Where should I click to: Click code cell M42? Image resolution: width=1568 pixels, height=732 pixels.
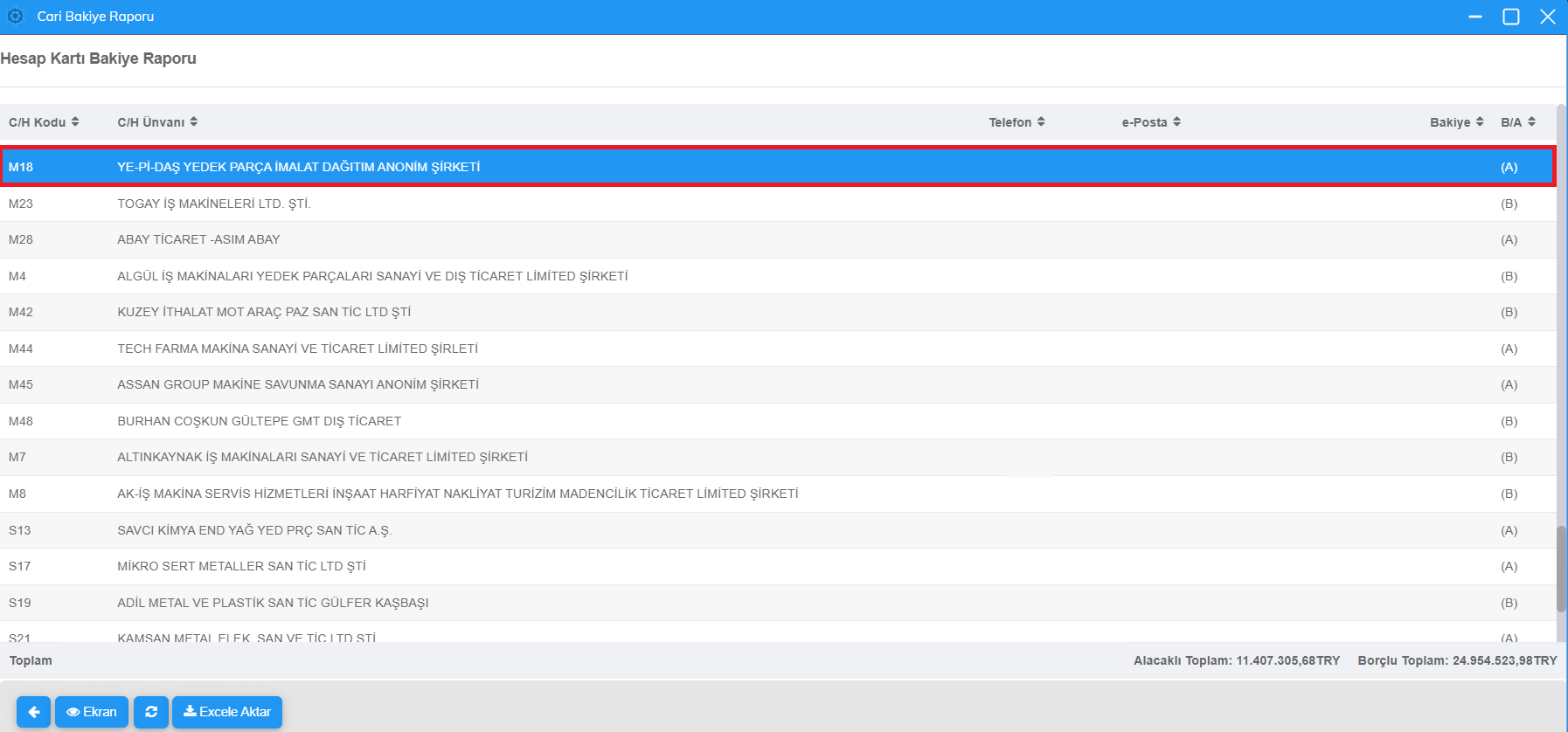(x=21, y=312)
